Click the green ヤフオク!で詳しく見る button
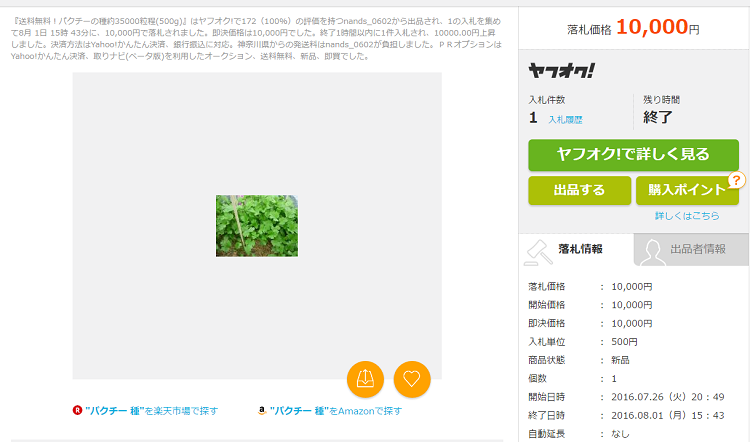This screenshot has width=750, height=442. (633, 155)
